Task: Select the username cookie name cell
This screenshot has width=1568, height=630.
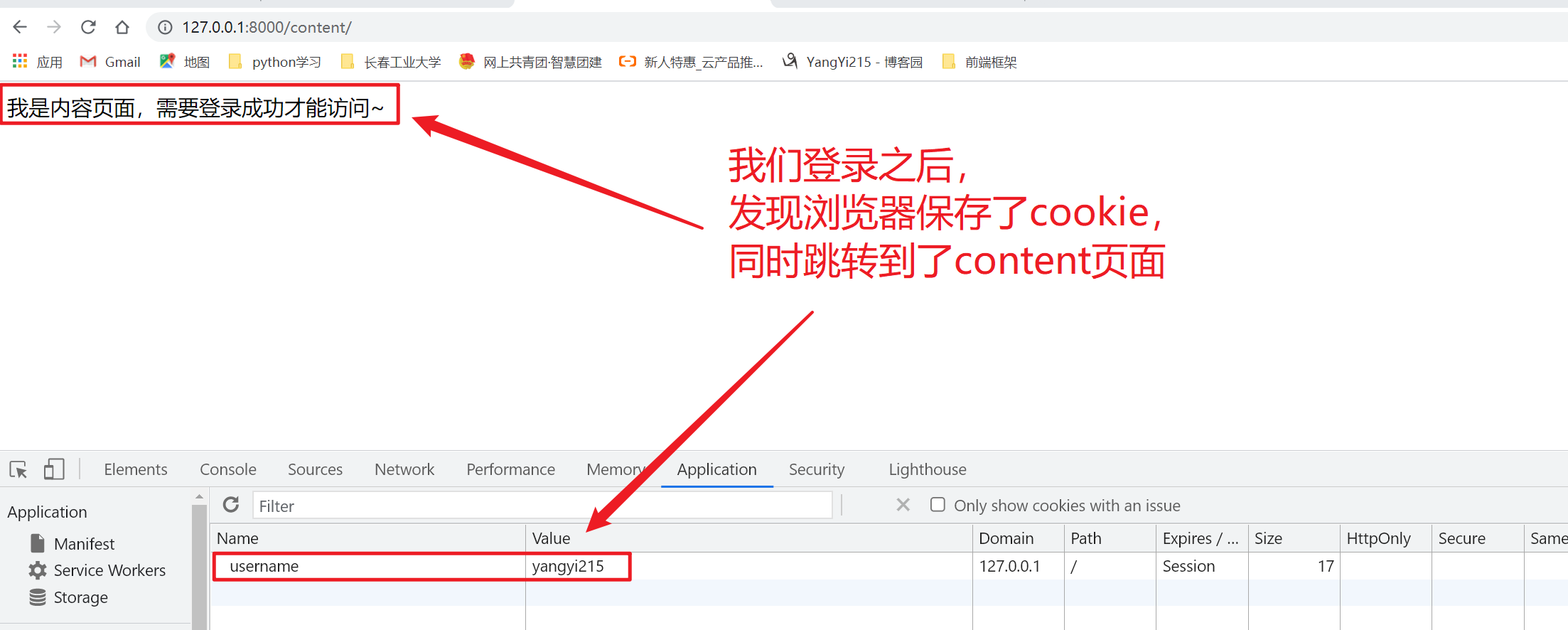Action: pos(369,566)
